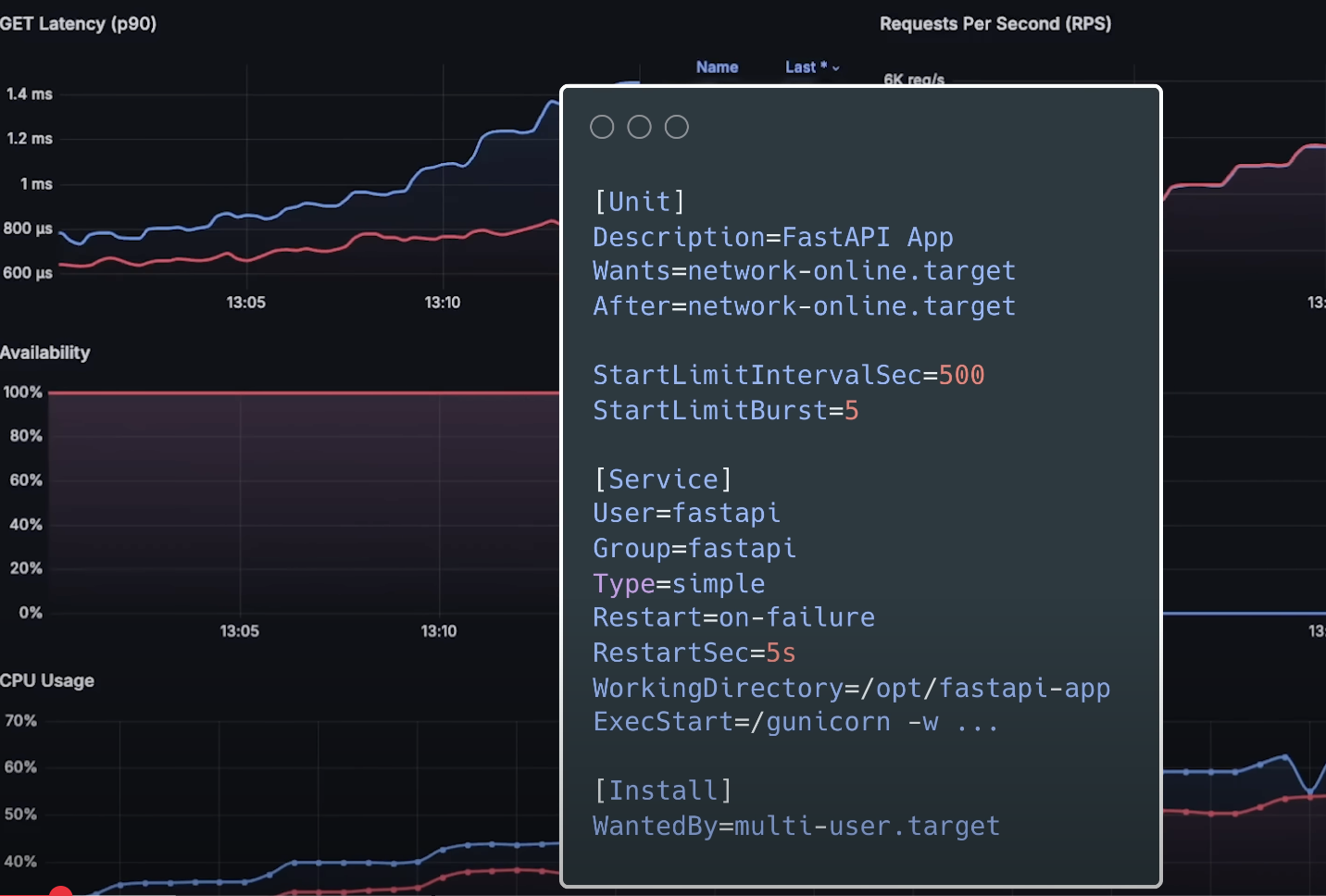
Task: Click 'Description=FastAPI App' line
Action: tap(773, 237)
